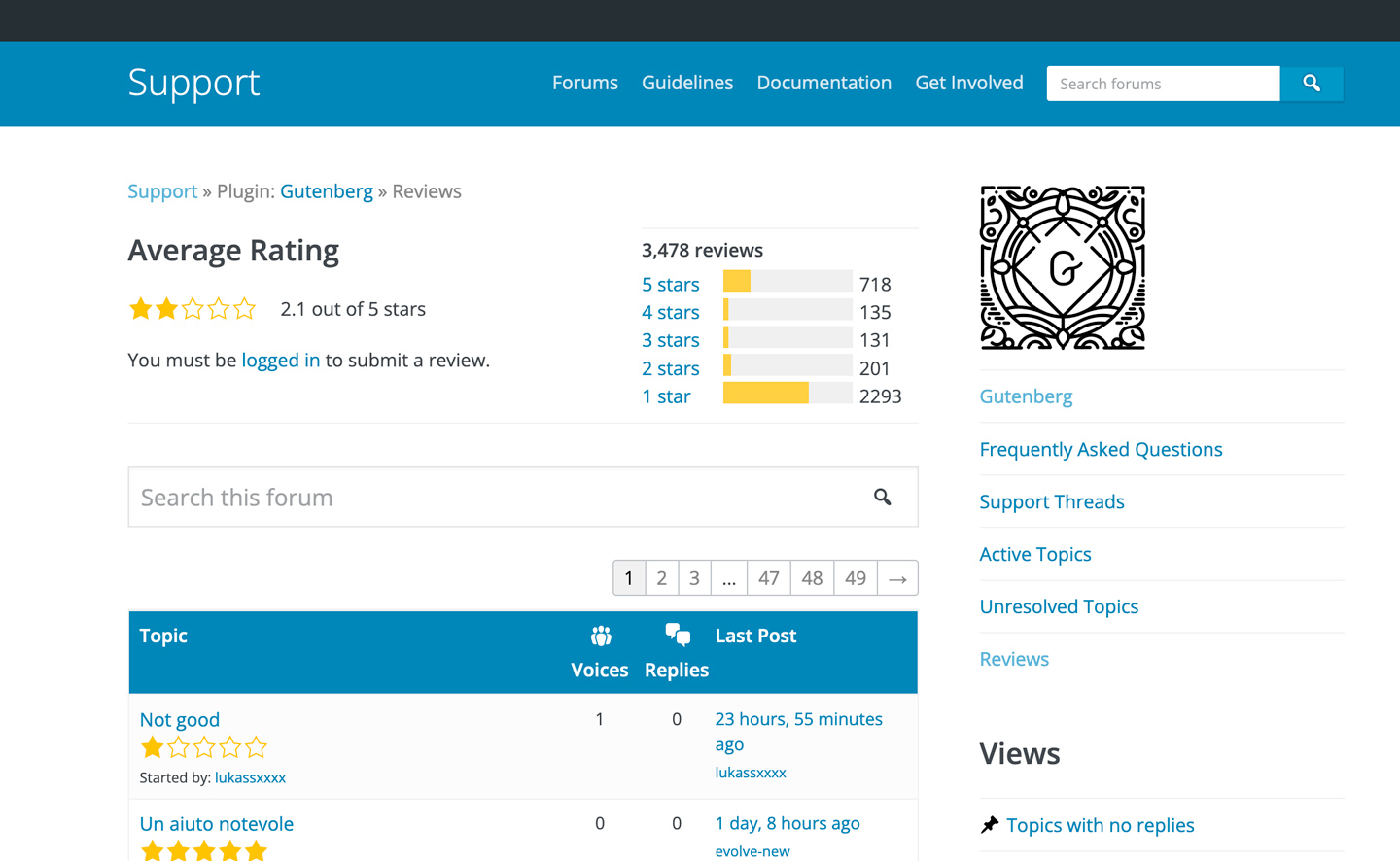This screenshot has width=1400, height=861.
Task: Click the Gutenberg plugin logo image
Action: click(1062, 268)
